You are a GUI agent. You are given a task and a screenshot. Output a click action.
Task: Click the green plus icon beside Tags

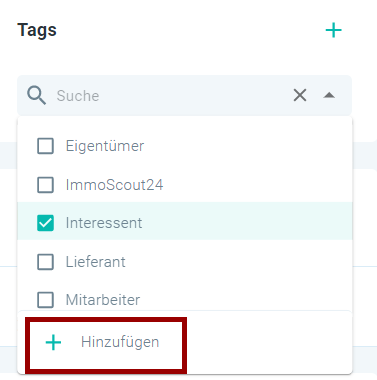pos(333,31)
